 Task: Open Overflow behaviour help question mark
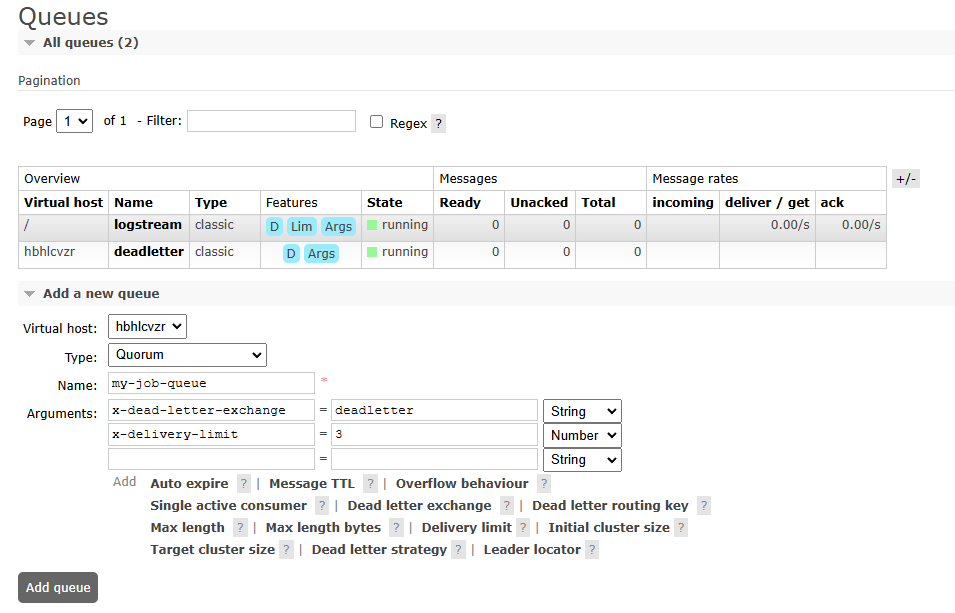(x=544, y=484)
